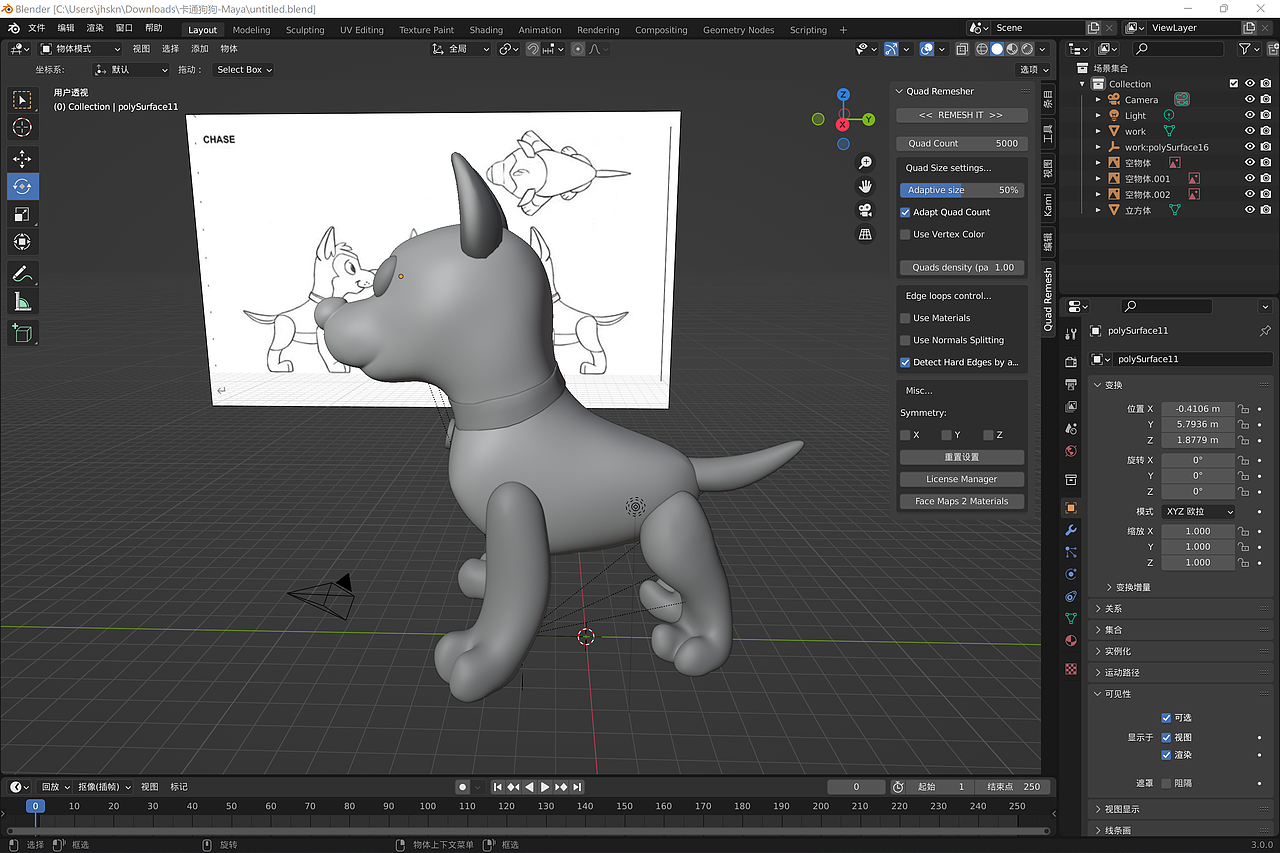Open the License Manager
Screen dimensions: 1280x853
click(962, 479)
